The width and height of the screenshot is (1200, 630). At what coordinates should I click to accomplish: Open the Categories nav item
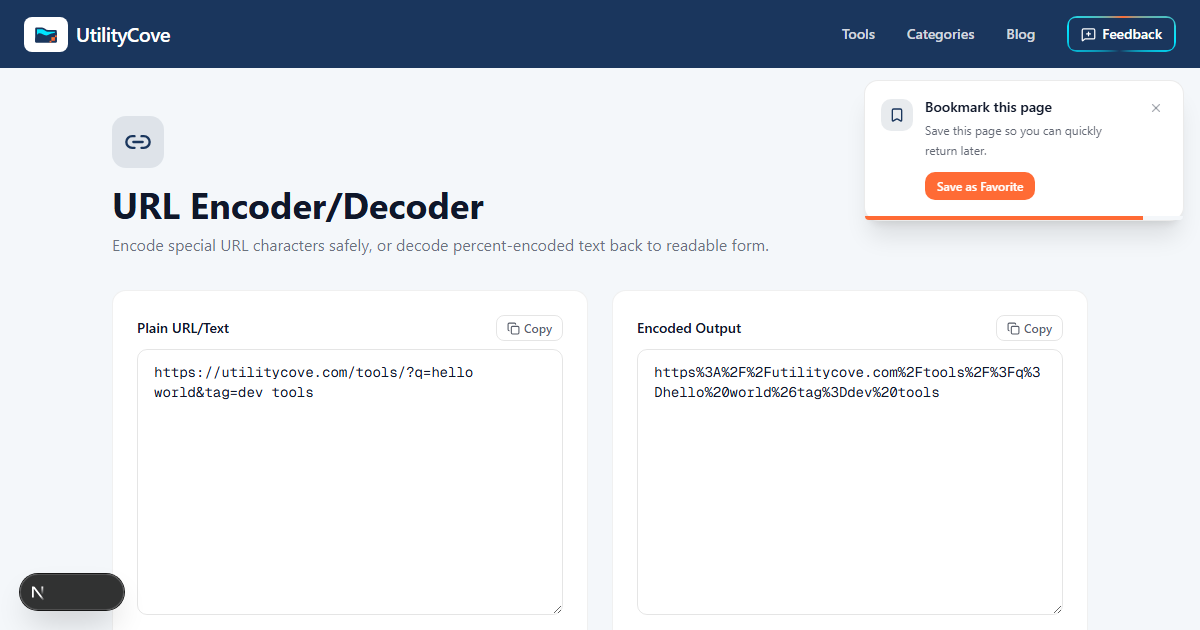pyautogui.click(x=940, y=34)
